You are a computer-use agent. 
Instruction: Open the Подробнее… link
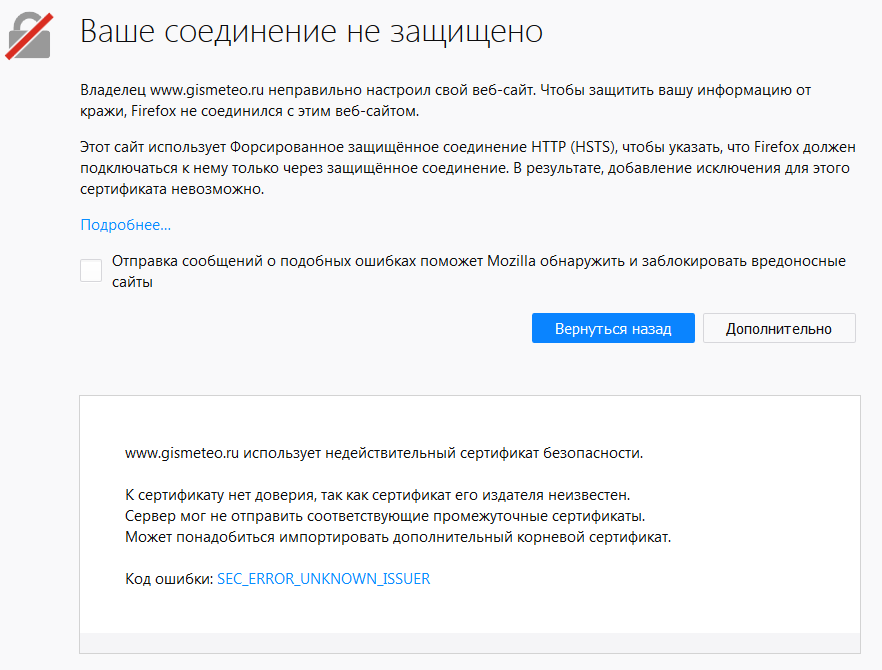pyautogui.click(x=125, y=225)
